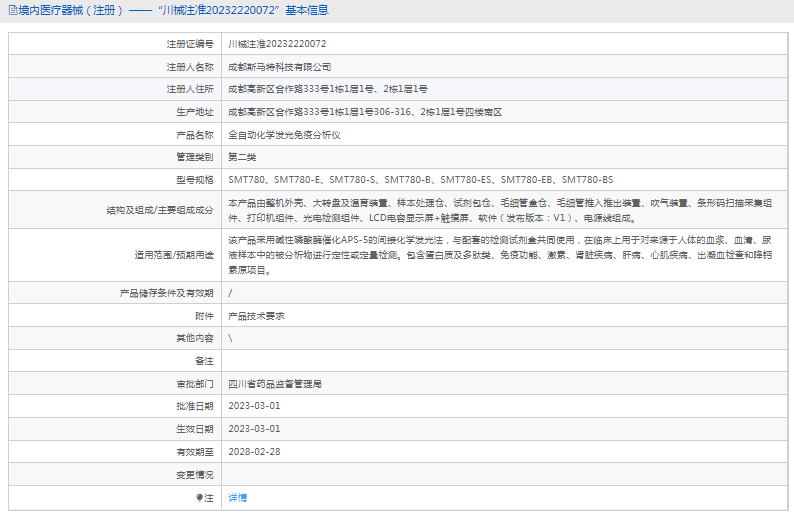Image resolution: width=794 pixels, height=517 pixels.
Task: Click the 结构及组成 description text
Action: [x=500, y=210]
